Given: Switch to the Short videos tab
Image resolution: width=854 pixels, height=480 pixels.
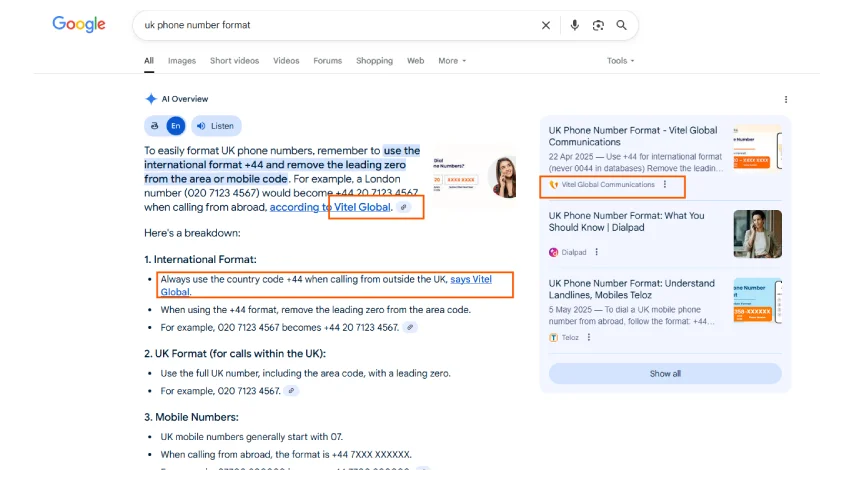Looking at the screenshot, I should pos(235,60).
